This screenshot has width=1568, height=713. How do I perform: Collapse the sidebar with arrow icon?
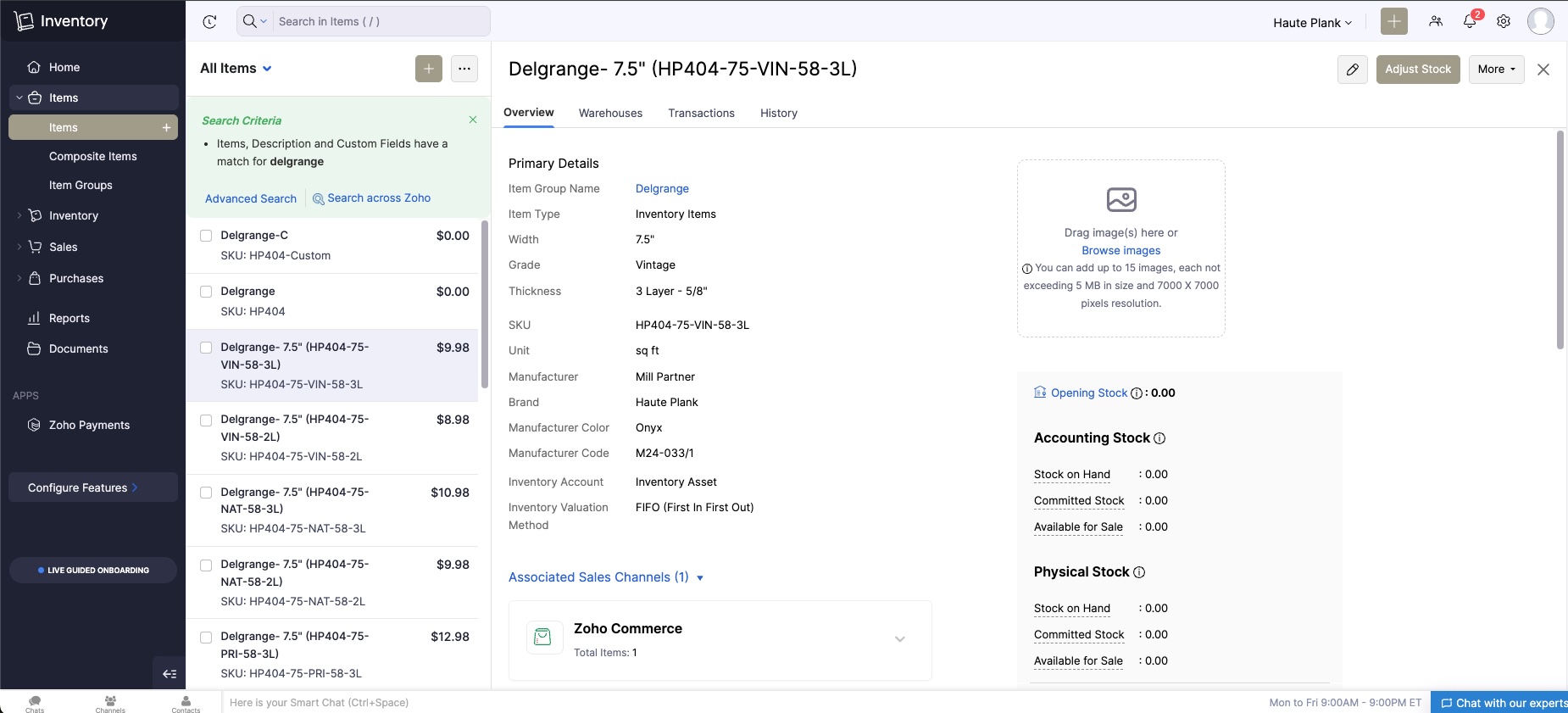click(170, 674)
